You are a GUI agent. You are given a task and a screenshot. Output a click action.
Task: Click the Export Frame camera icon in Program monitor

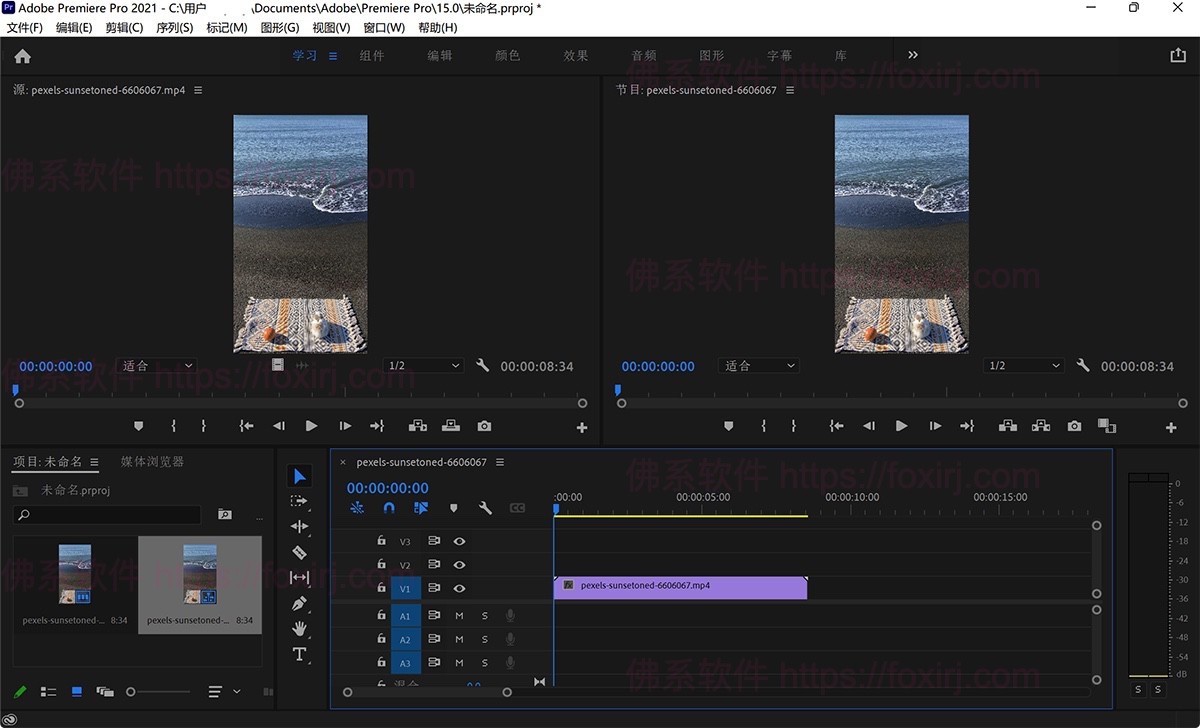(x=1074, y=425)
